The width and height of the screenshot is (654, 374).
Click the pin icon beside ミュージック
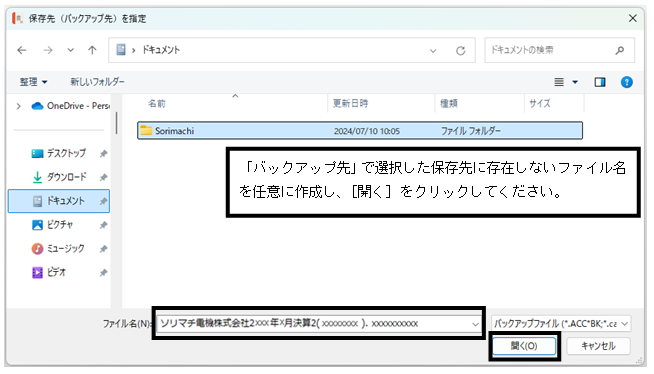[103, 249]
